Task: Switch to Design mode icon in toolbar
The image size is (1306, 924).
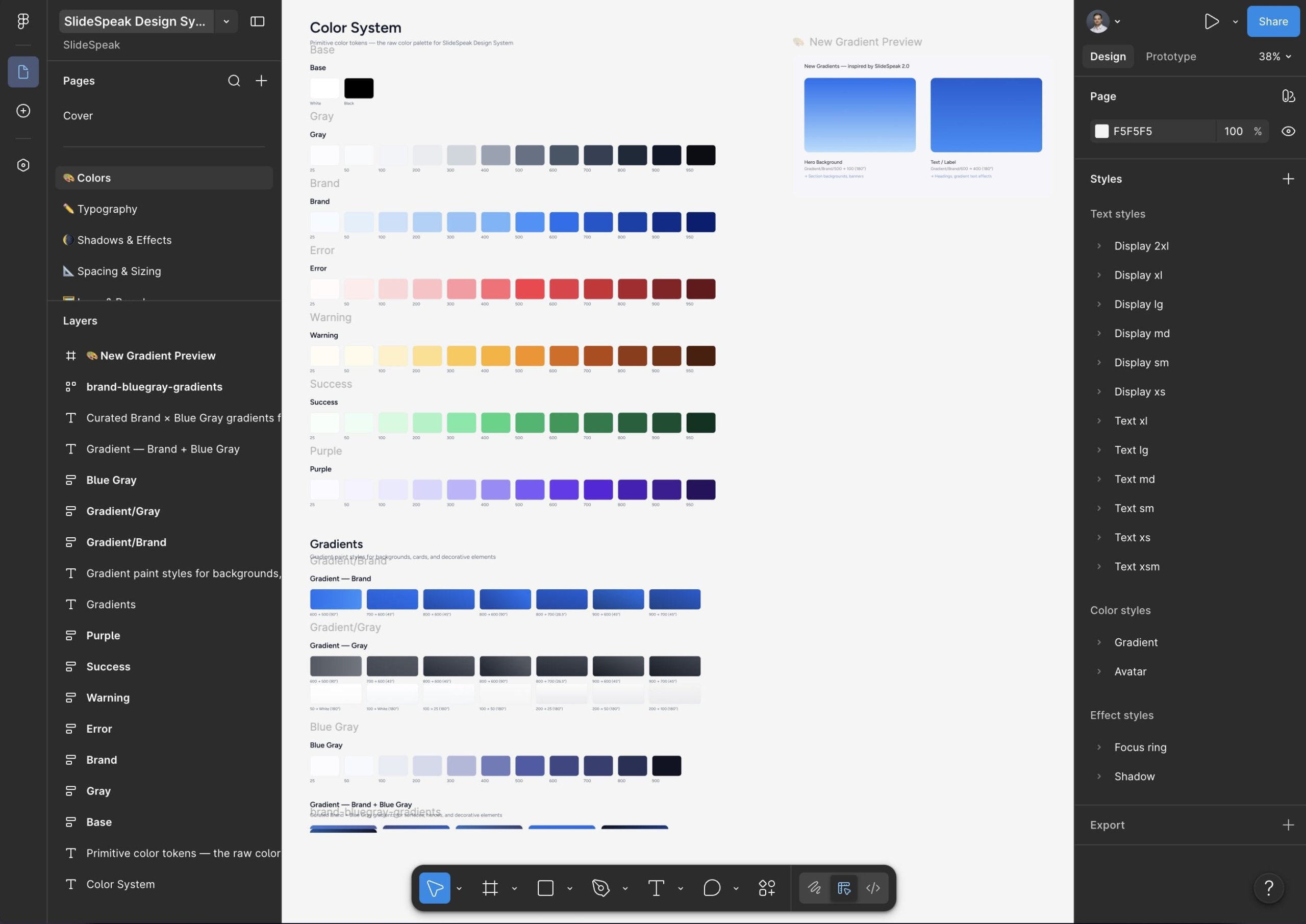Action: (x=844, y=888)
